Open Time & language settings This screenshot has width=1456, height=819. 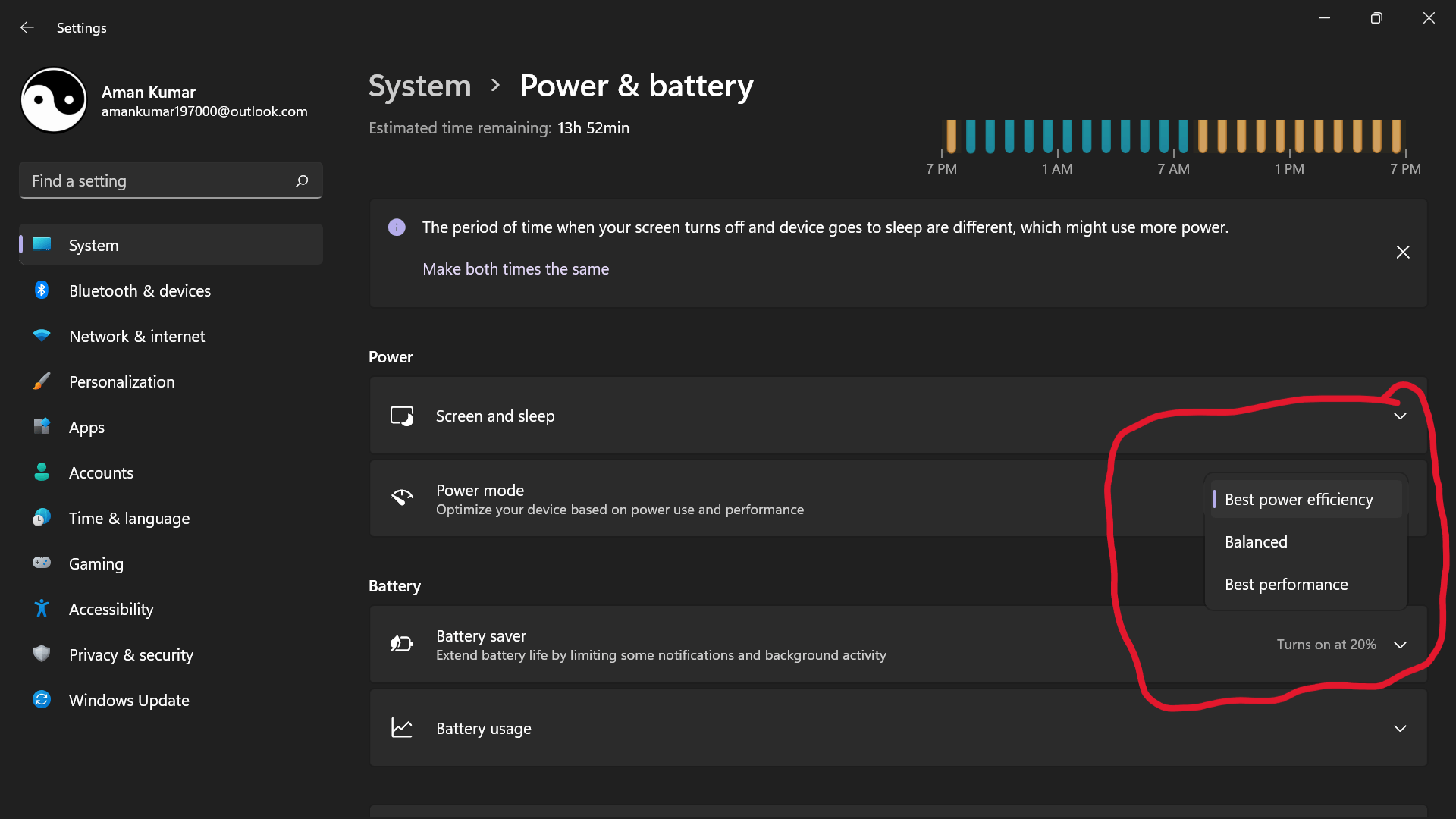tap(129, 519)
